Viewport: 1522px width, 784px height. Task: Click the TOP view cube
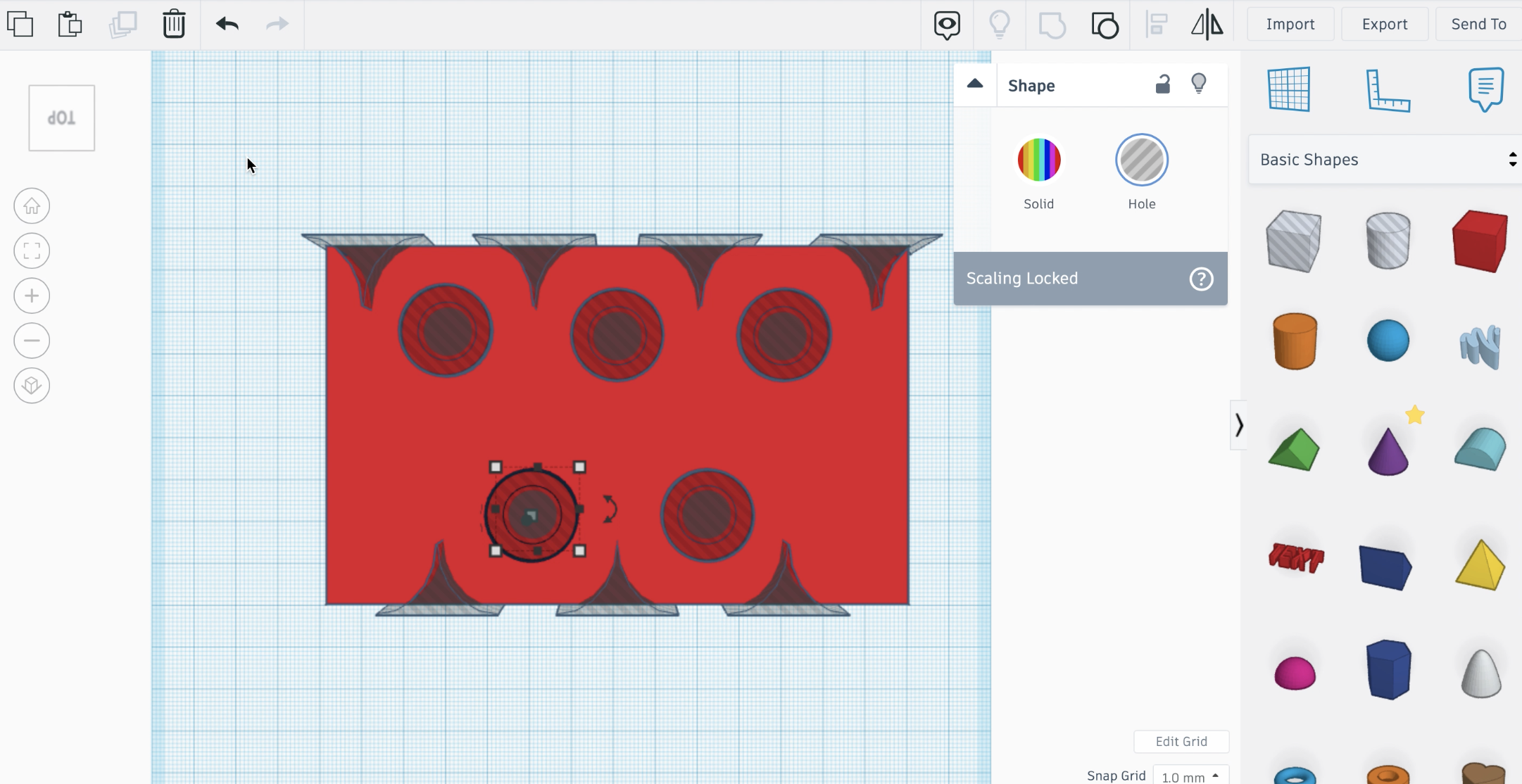click(62, 118)
